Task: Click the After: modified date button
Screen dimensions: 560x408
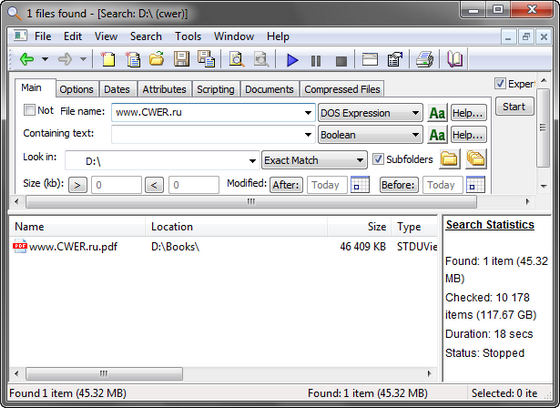Action: (x=286, y=185)
